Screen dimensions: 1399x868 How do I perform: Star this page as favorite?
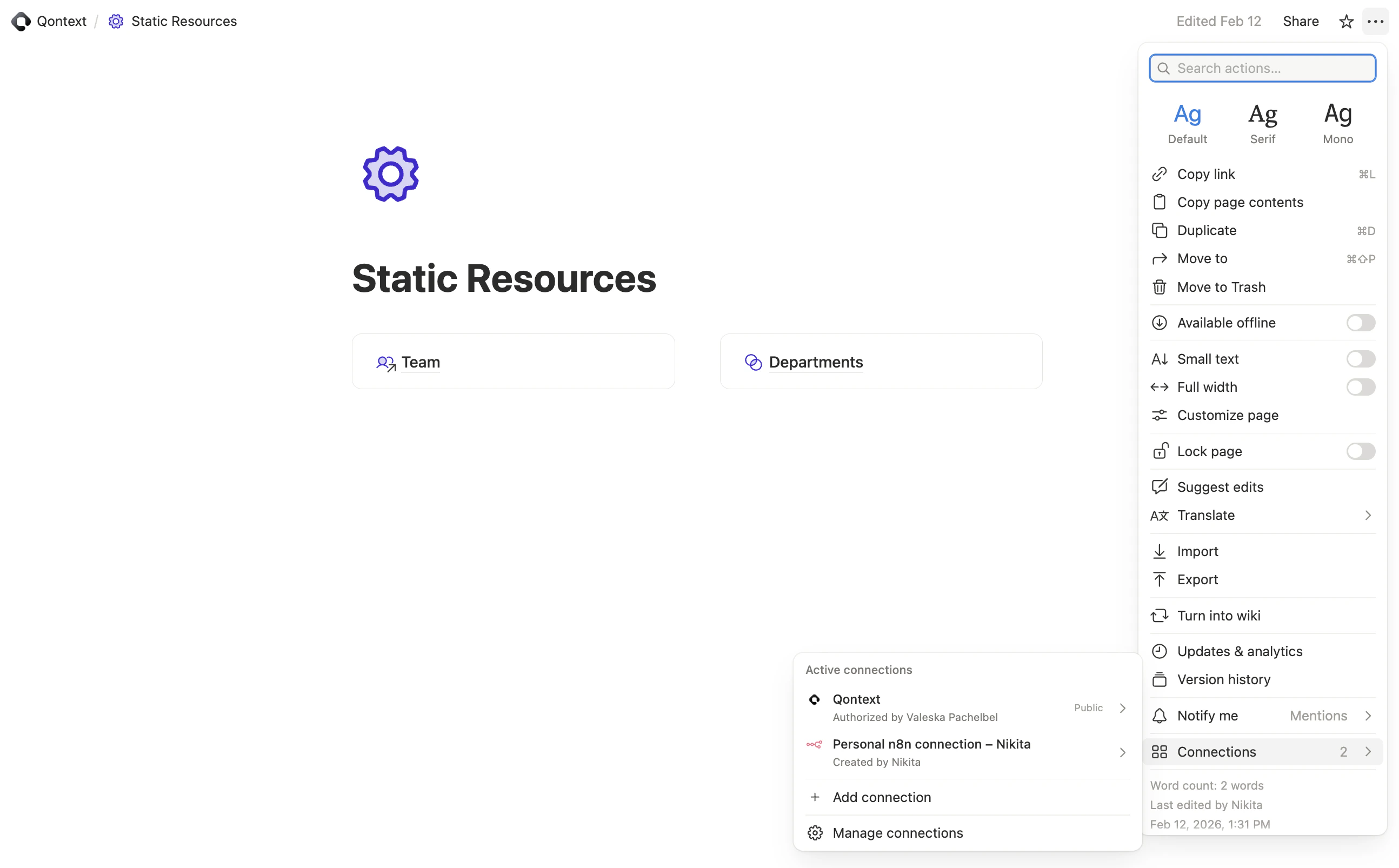(x=1345, y=21)
